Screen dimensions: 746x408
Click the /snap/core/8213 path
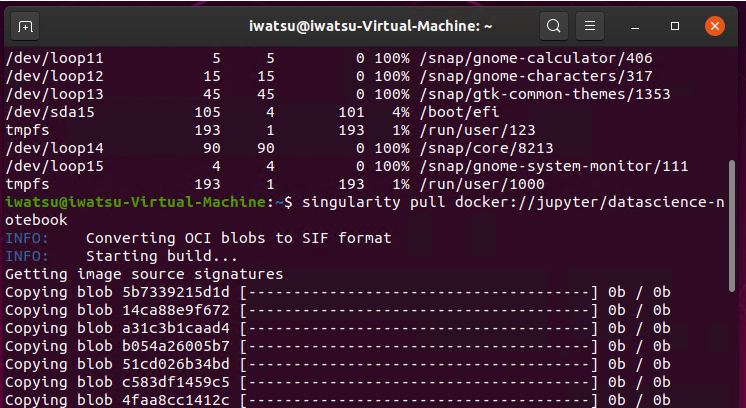pyautogui.click(x=486, y=148)
